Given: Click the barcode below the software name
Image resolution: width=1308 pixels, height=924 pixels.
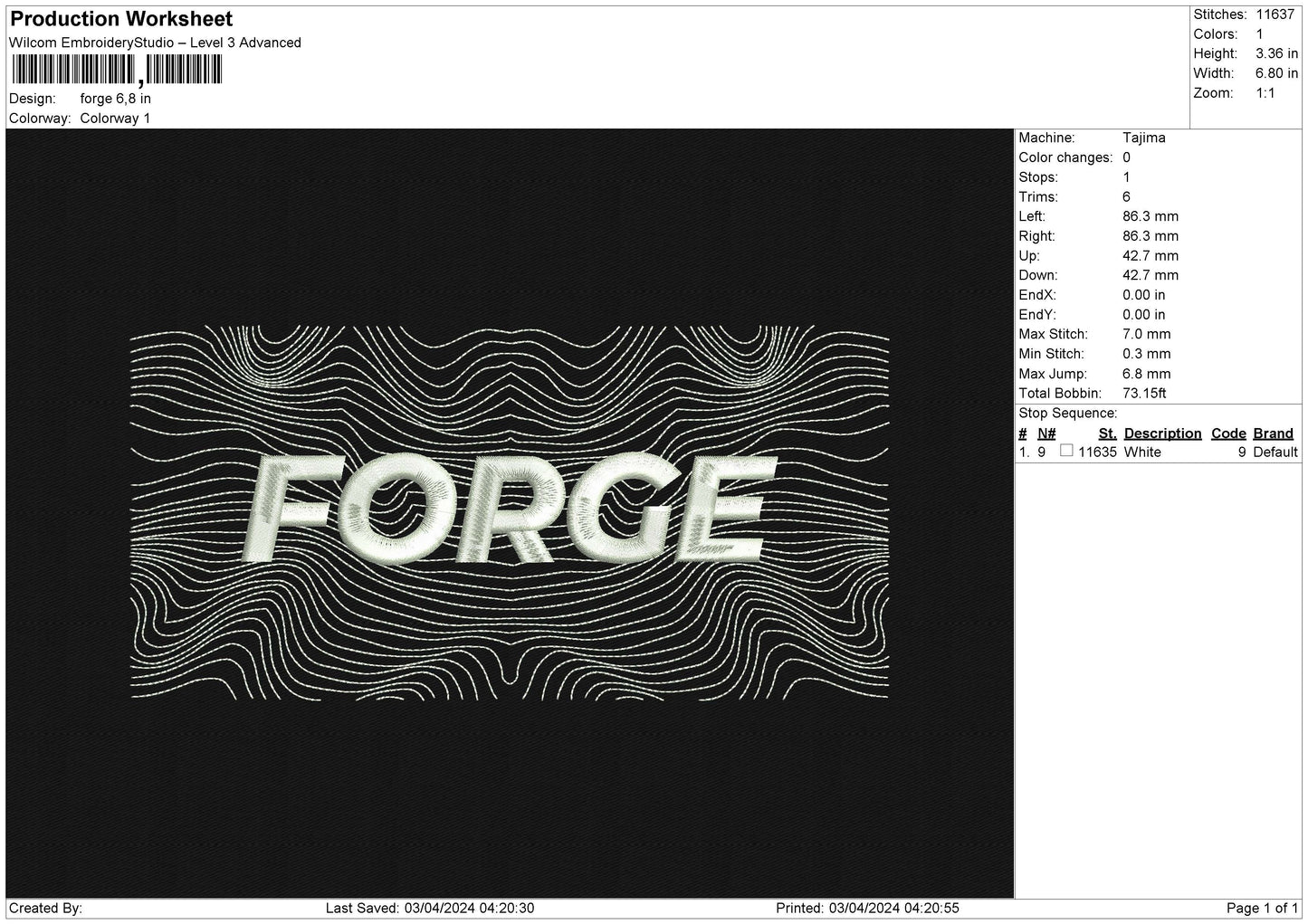Looking at the screenshot, I should [x=116, y=71].
